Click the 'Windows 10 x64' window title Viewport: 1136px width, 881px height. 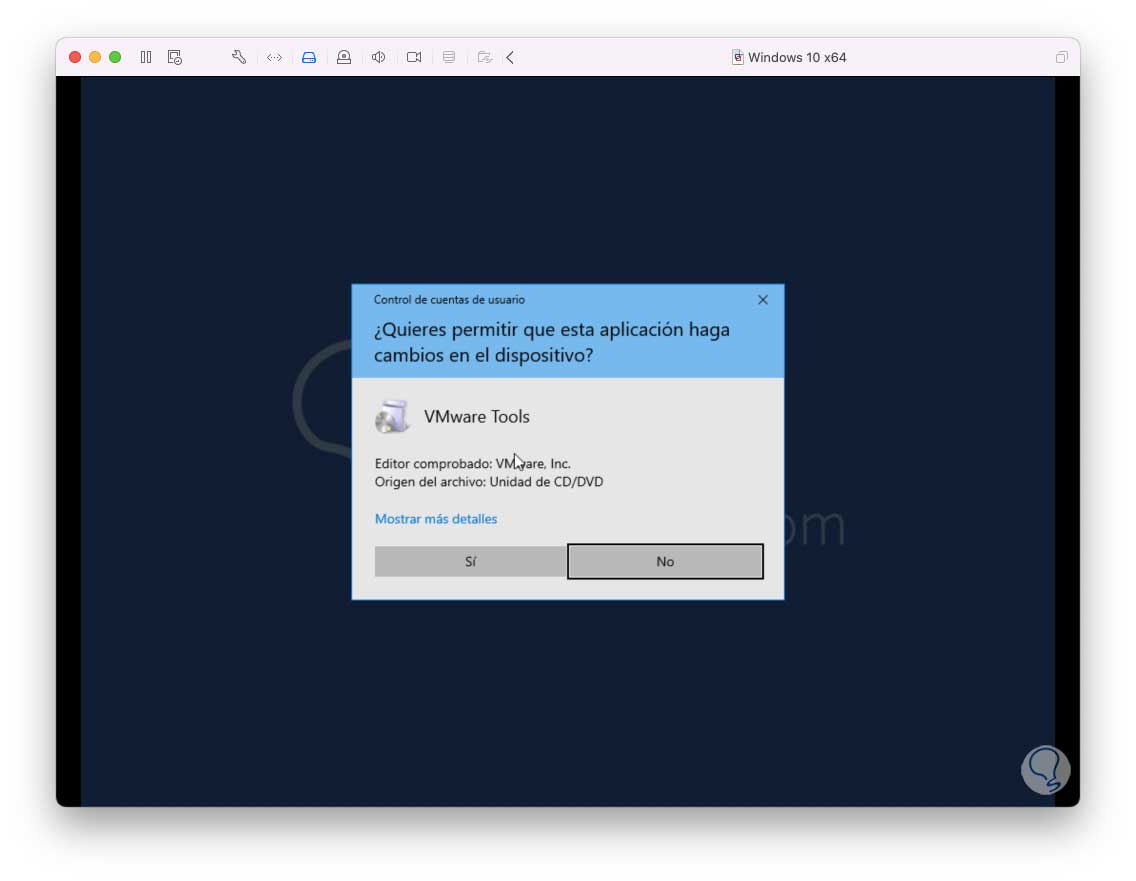tap(797, 57)
